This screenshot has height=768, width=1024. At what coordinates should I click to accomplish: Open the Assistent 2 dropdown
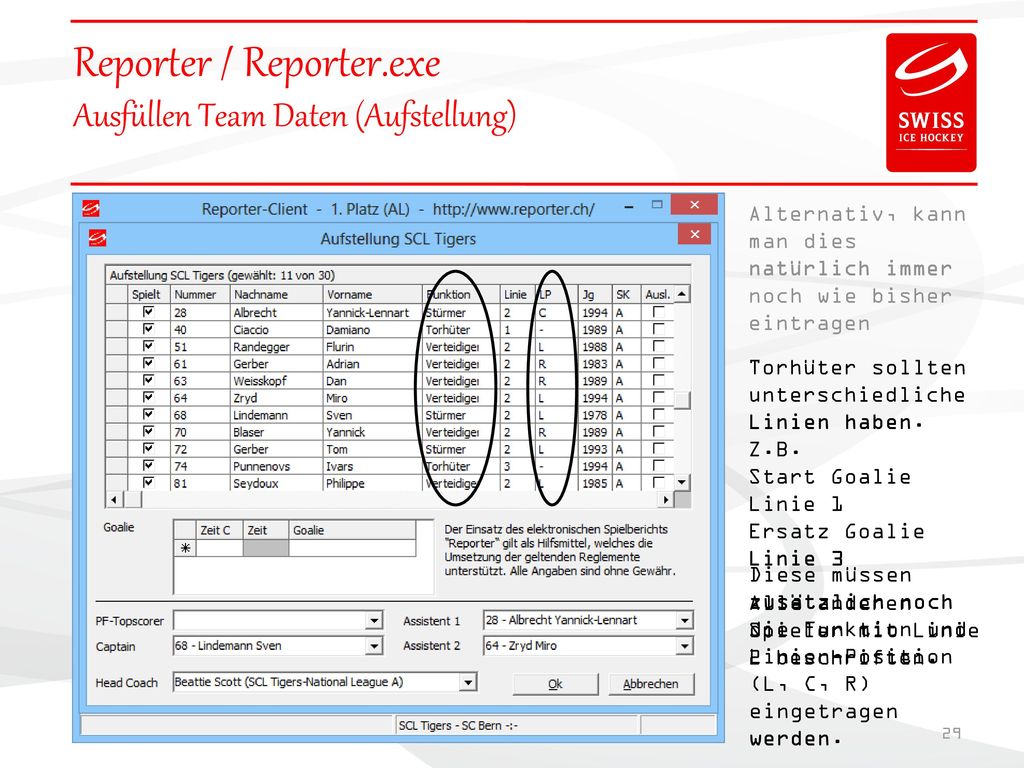pos(684,646)
